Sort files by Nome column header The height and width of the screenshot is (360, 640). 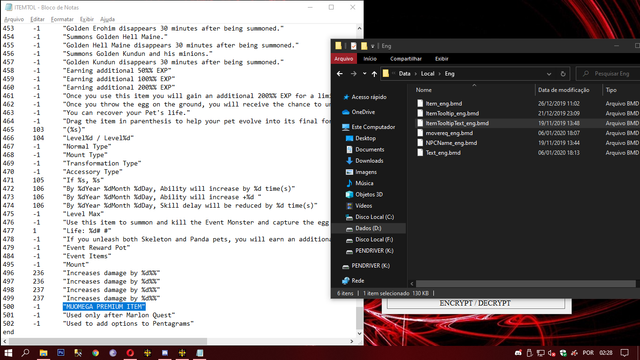tap(424, 90)
